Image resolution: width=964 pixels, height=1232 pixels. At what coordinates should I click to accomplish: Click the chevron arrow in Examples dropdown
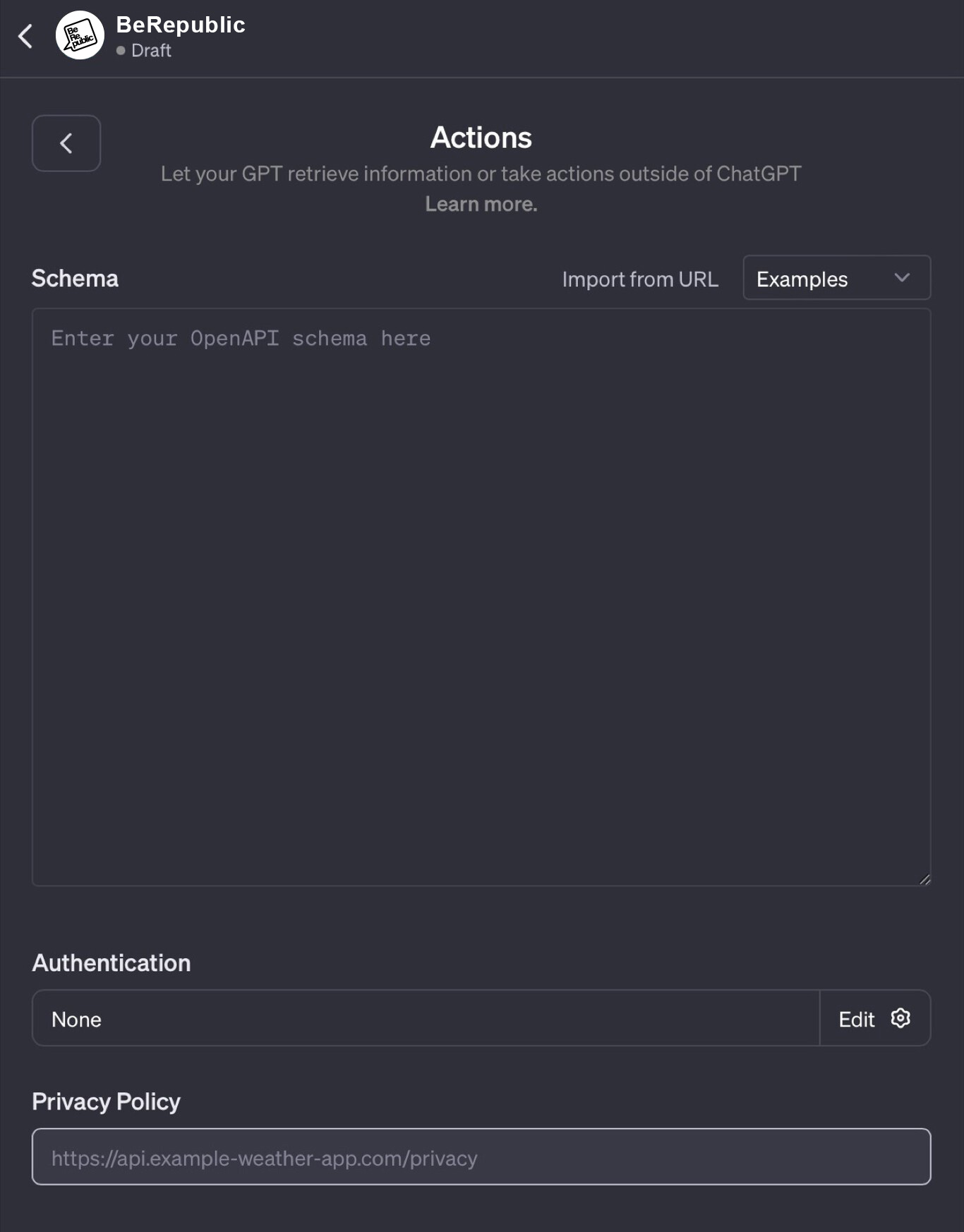(902, 278)
